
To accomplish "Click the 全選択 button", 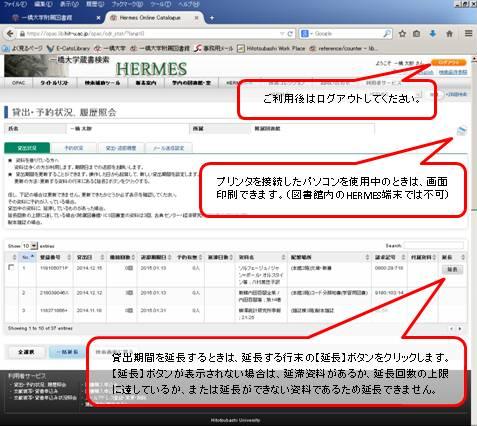I will coord(26,352).
